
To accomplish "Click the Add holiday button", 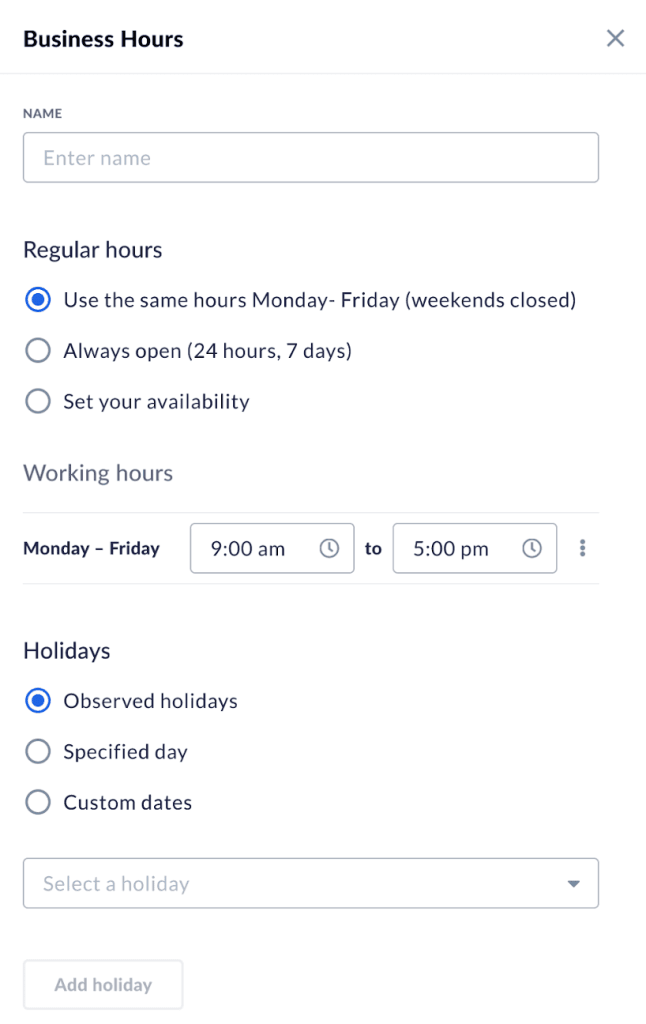I will (x=102, y=984).
